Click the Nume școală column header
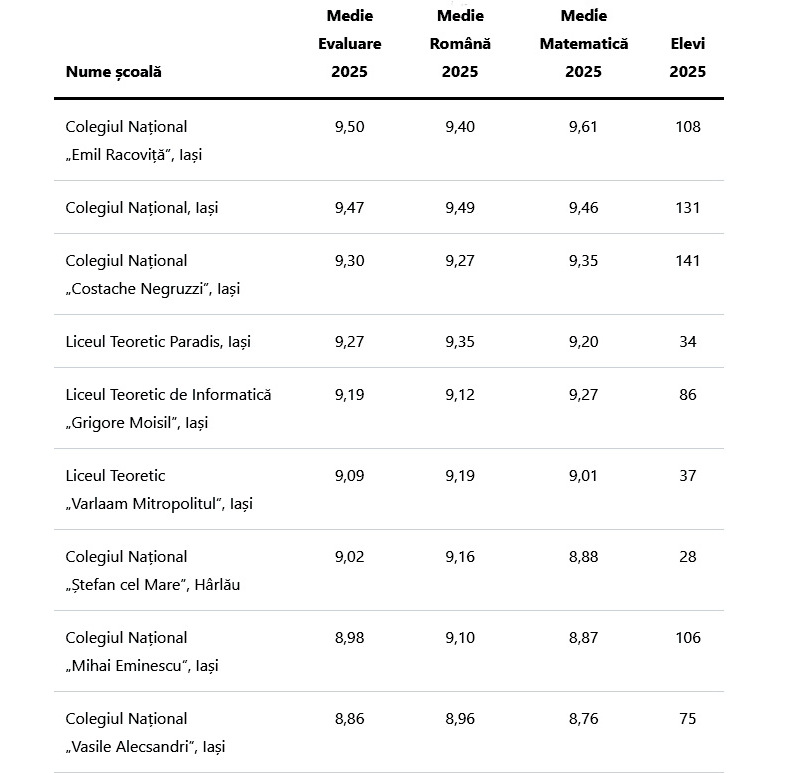 click(114, 72)
